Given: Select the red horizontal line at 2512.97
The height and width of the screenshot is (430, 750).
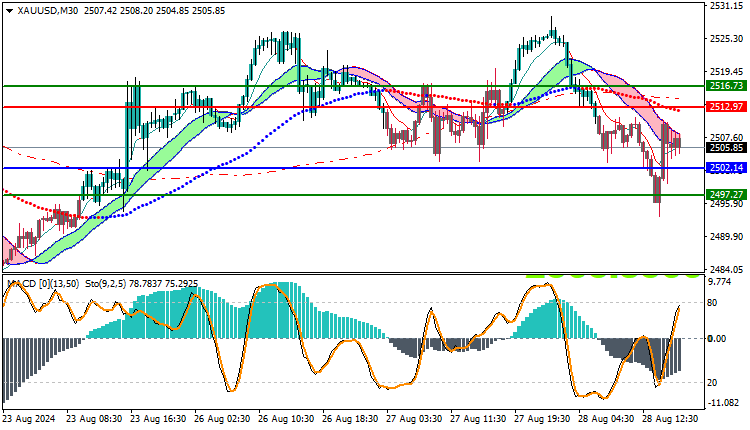Looking at the screenshot, I should 353,107.
